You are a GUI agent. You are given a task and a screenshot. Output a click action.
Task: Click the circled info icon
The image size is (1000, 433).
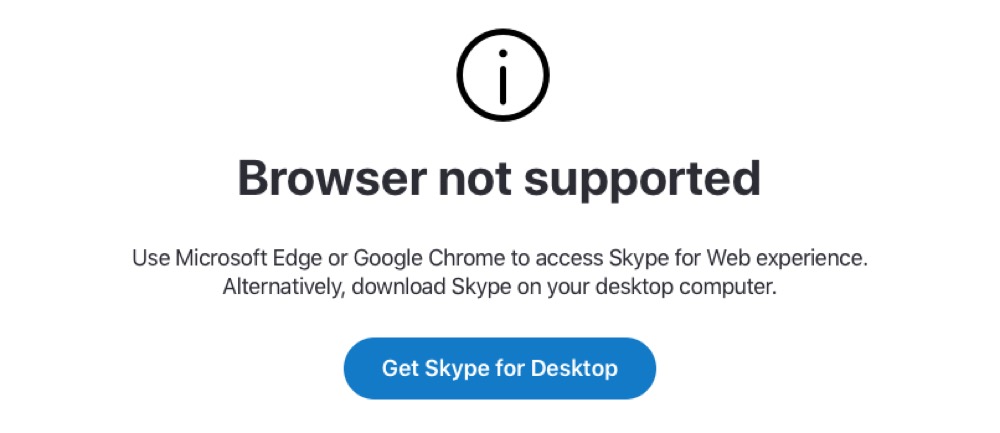click(x=502, y=75)
